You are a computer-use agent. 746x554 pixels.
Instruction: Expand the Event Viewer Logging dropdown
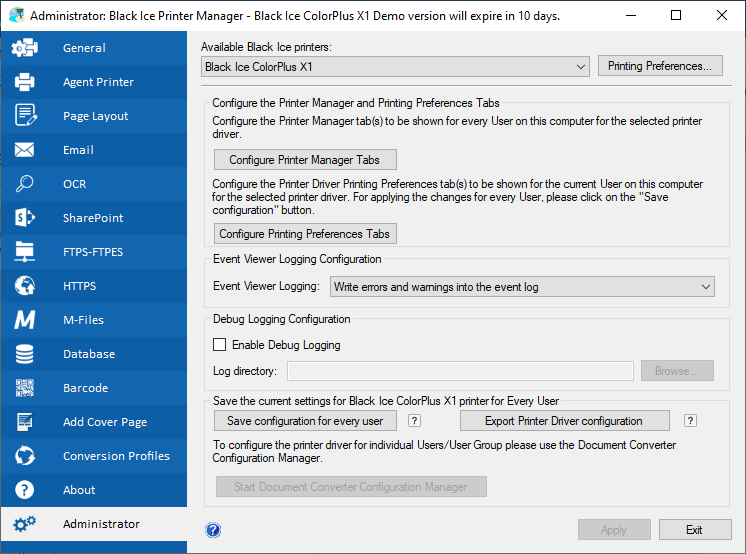522,287
